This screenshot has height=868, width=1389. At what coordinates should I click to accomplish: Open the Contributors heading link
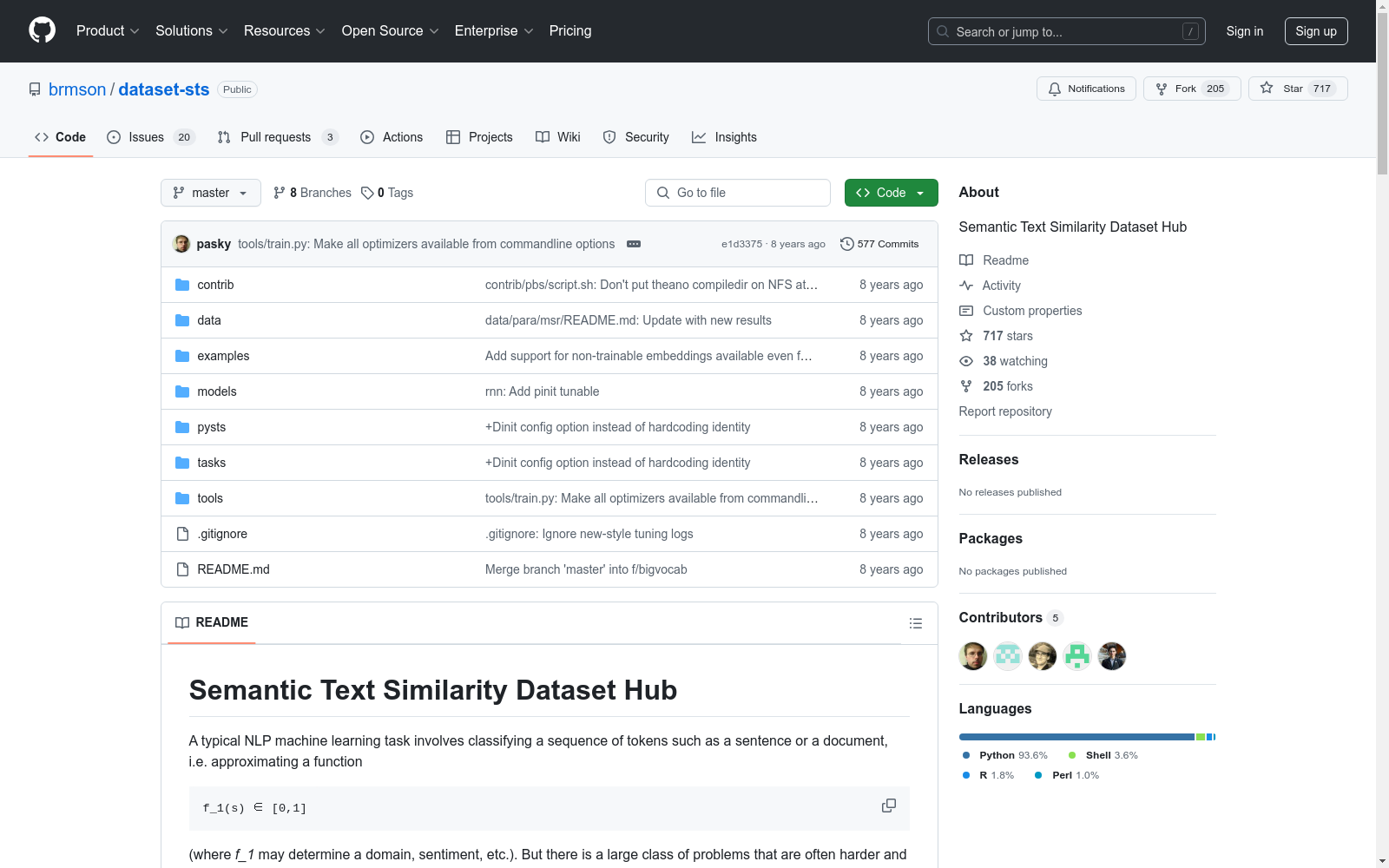1010,618
